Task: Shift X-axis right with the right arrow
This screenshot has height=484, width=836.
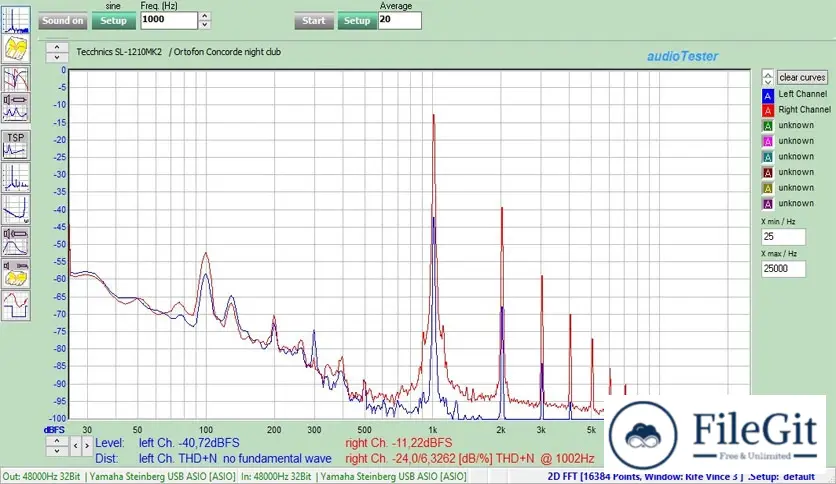Action: [86, 446]
